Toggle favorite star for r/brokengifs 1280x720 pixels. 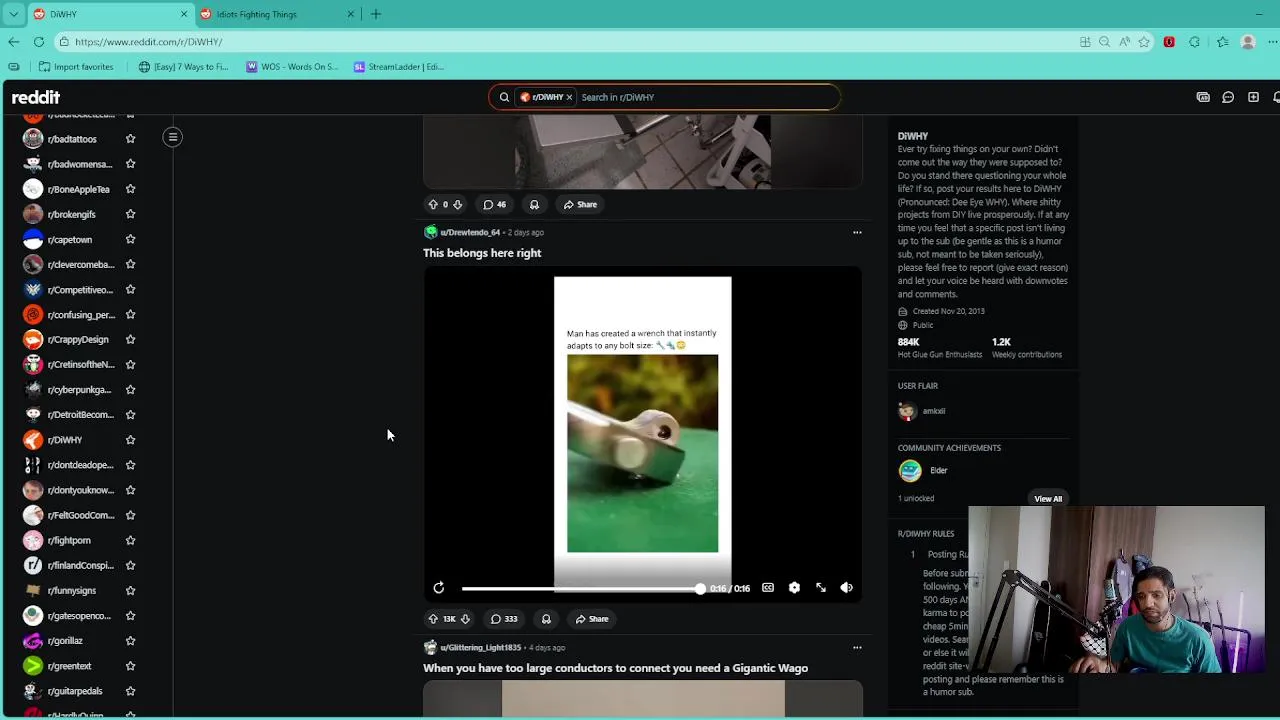[x=130, y=214]
